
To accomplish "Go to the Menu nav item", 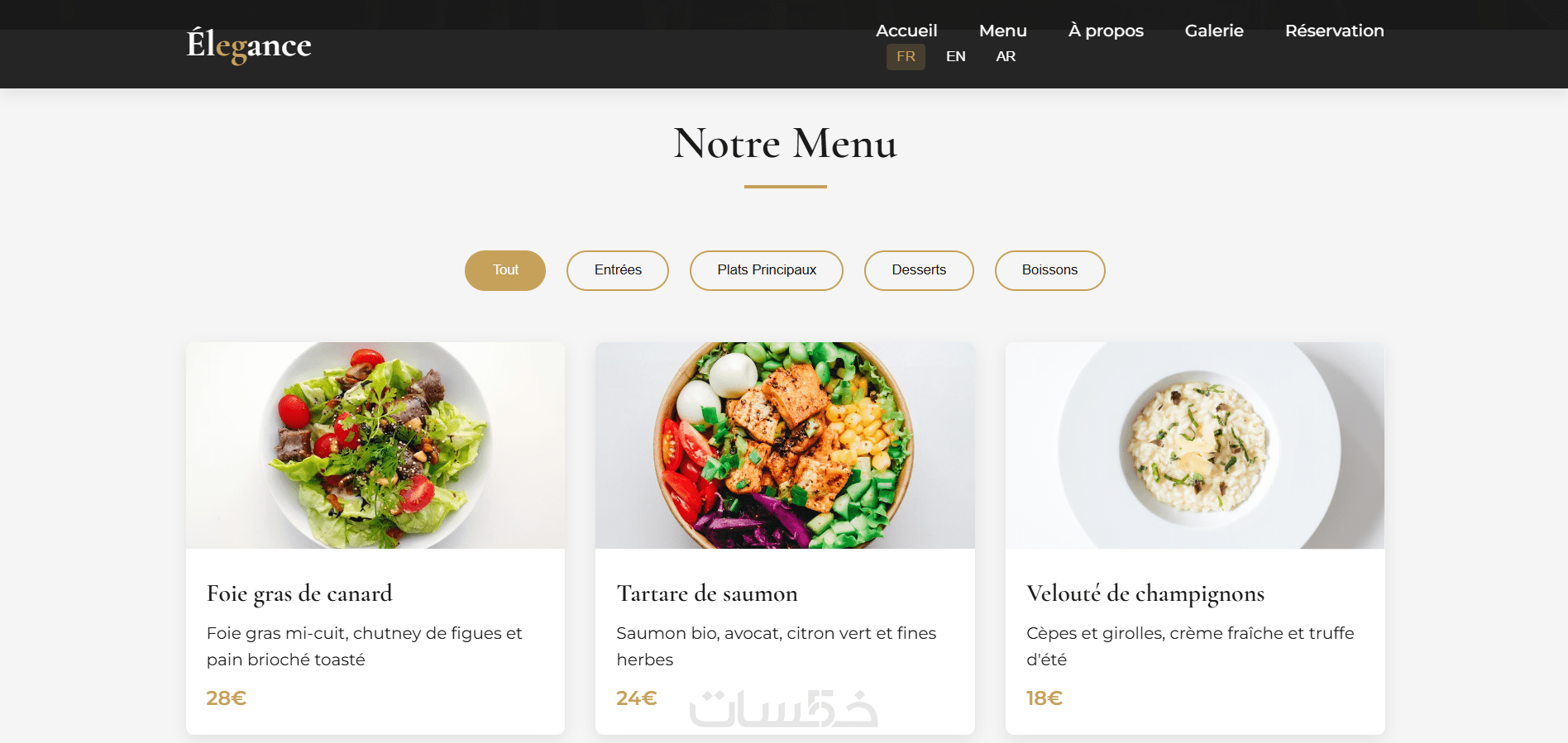I will [1002, 31].
